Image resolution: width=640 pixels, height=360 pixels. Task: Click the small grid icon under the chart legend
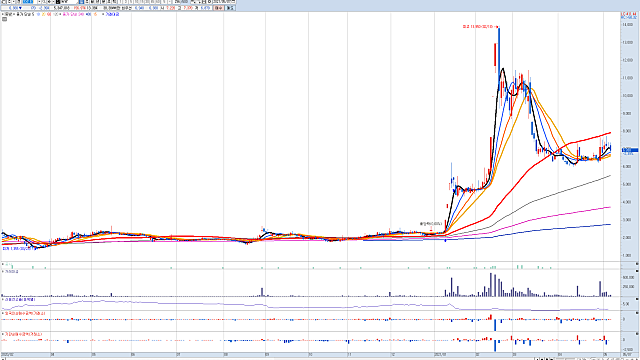pyautogui.click(x=4, y=19)
